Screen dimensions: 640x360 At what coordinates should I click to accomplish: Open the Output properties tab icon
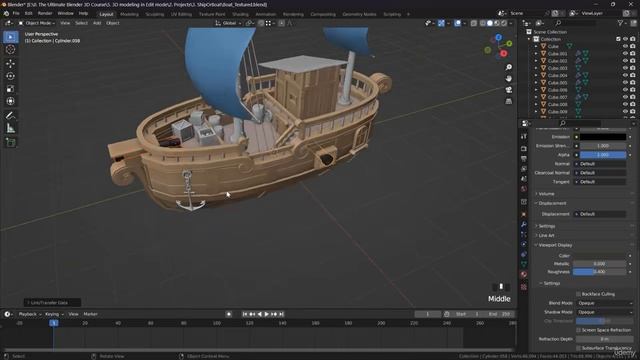point(524,159)
